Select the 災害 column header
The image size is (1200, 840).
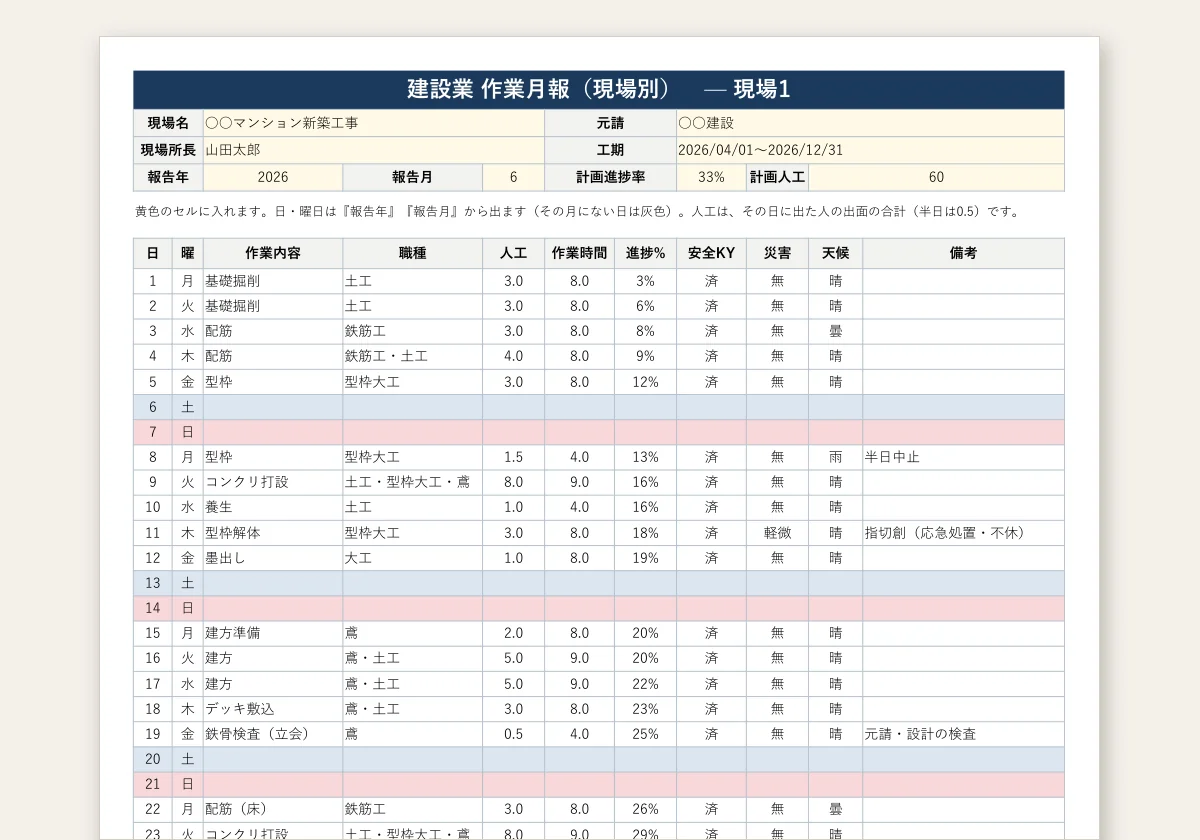coord(778,253)
